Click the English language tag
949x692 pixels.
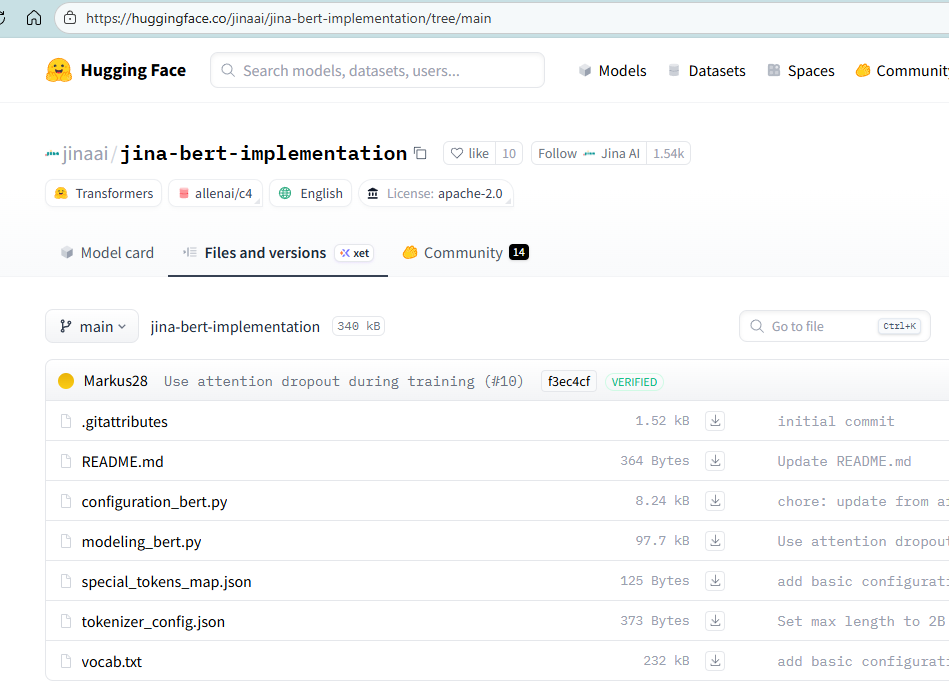pos(310,193)
